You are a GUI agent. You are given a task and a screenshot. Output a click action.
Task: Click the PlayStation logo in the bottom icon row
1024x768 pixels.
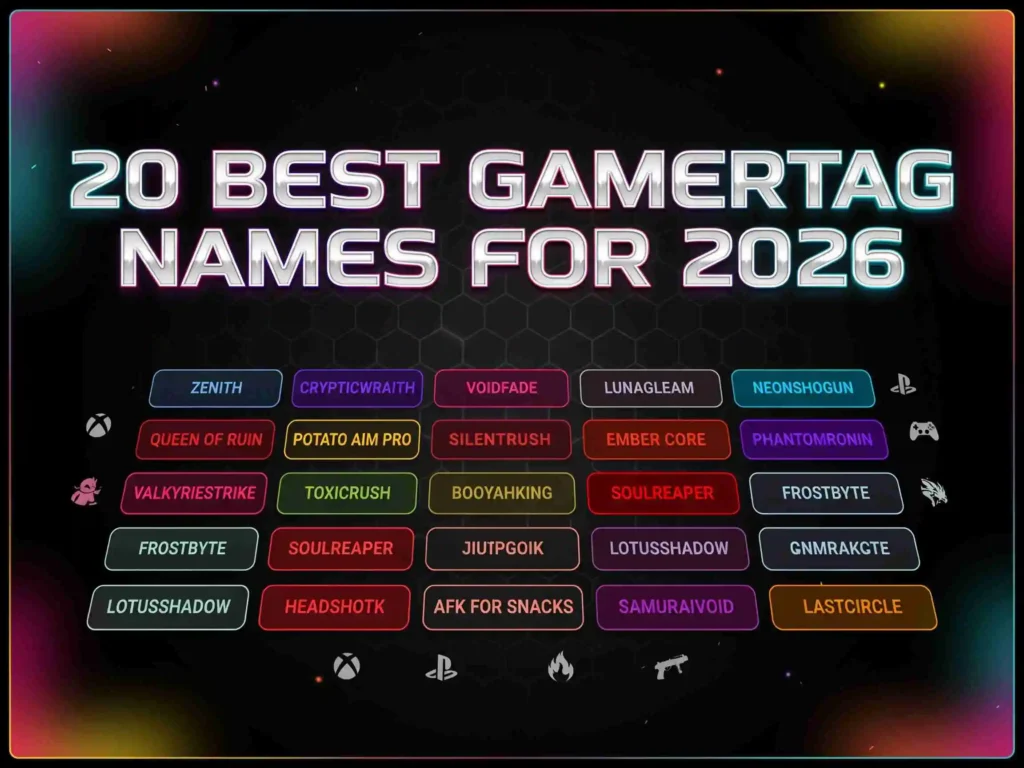point(441,668)
